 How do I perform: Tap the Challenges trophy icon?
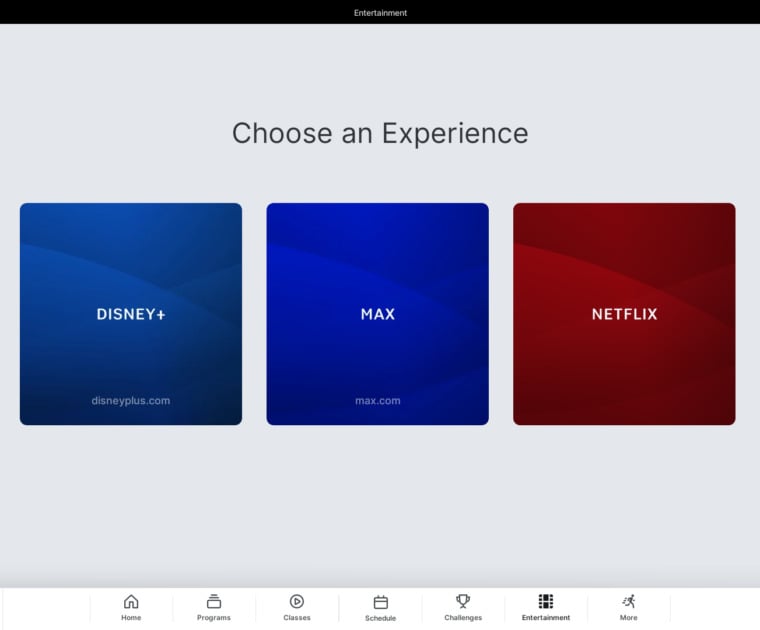pyautogui.click(x=463, y=601)
